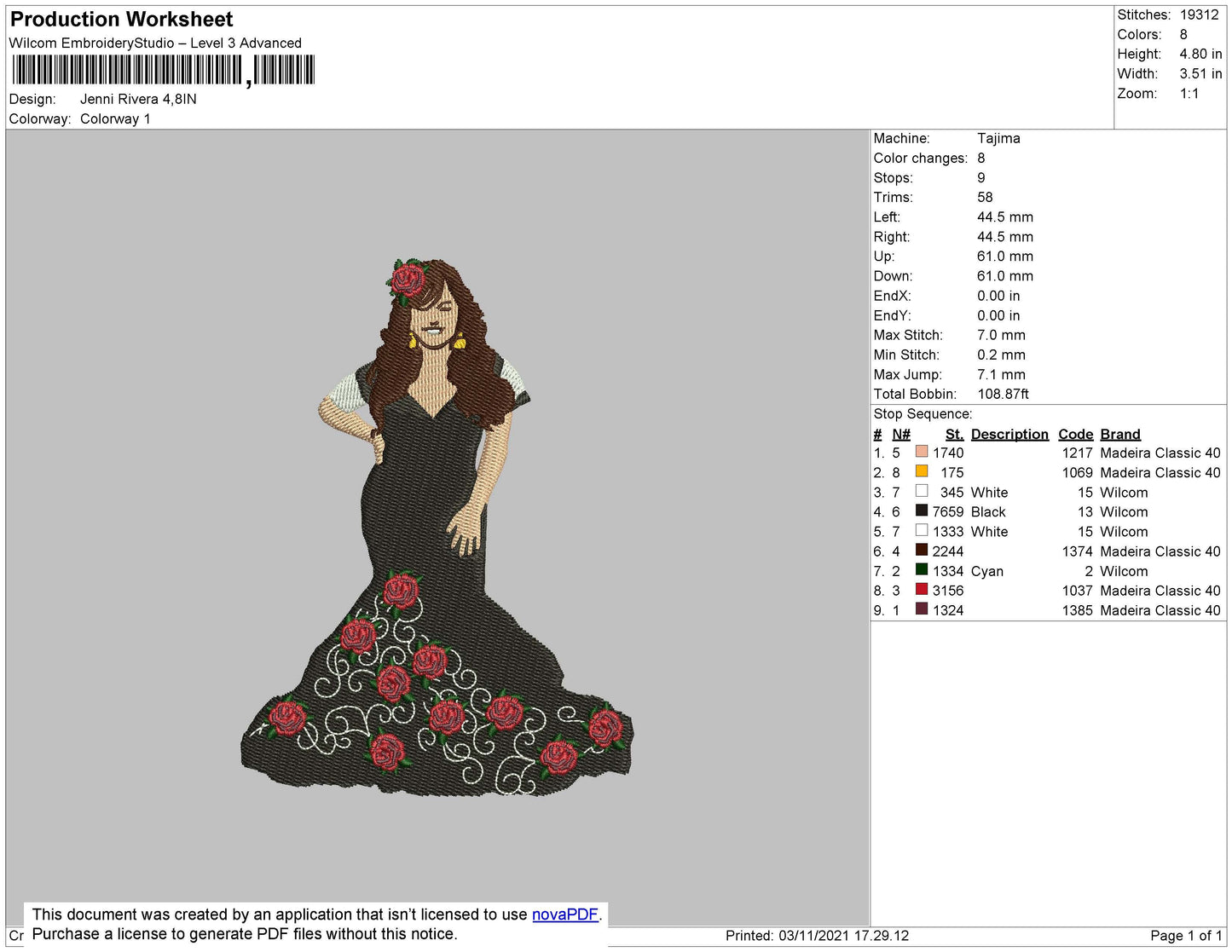Click the 'Brand' column header

coord(1120,434)
